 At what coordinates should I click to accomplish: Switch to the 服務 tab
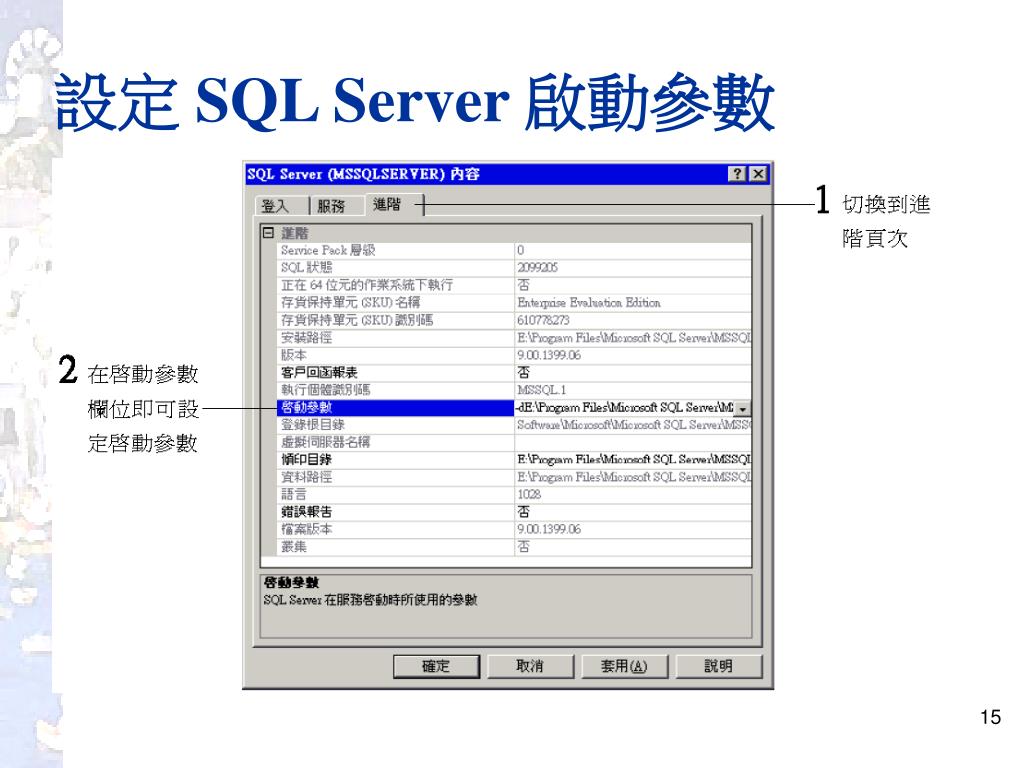pyautogui.click(x=336, y=206)
